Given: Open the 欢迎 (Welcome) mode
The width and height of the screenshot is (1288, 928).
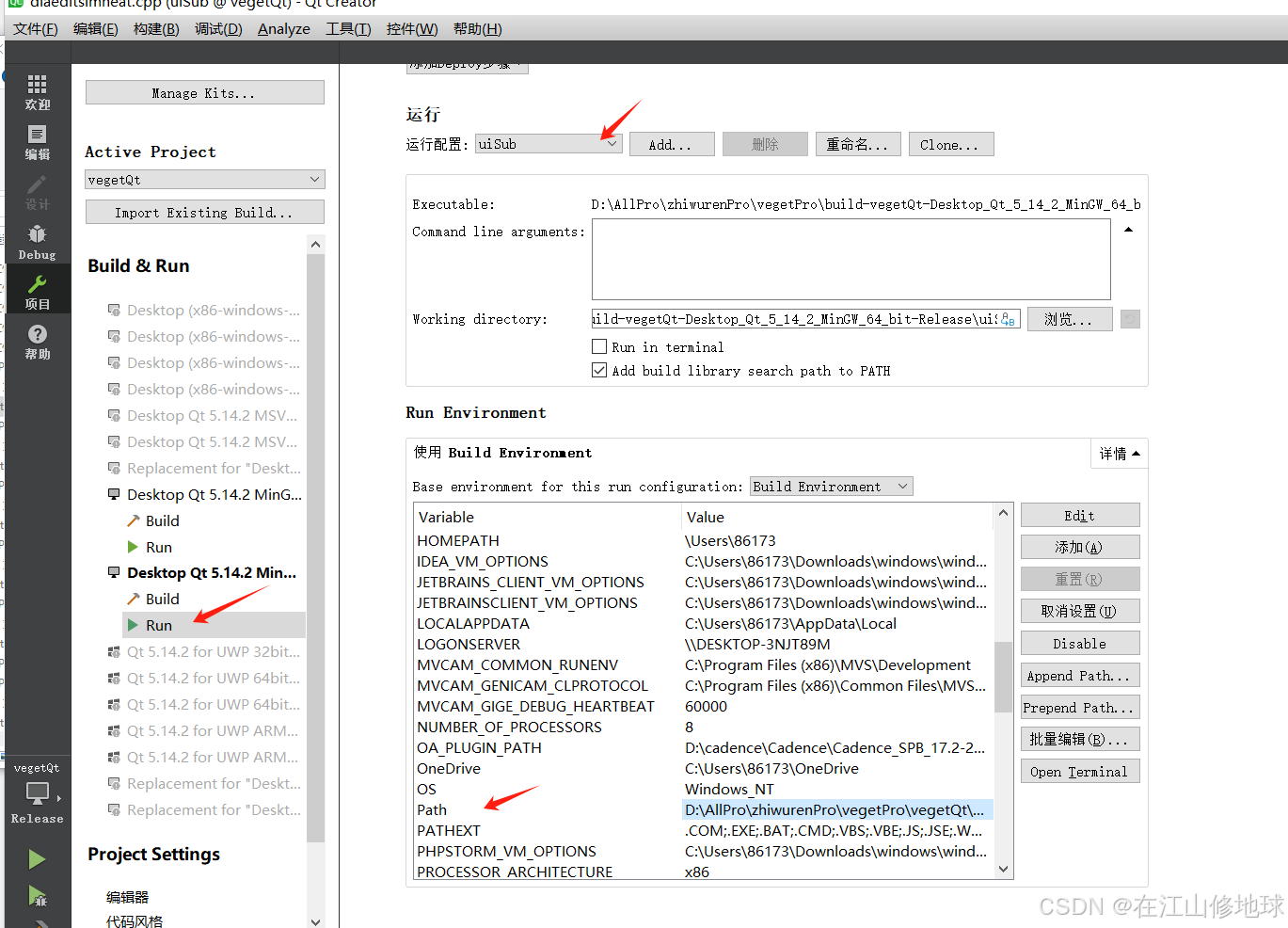Looking at the screenshot, I should [x=38, y=92].
